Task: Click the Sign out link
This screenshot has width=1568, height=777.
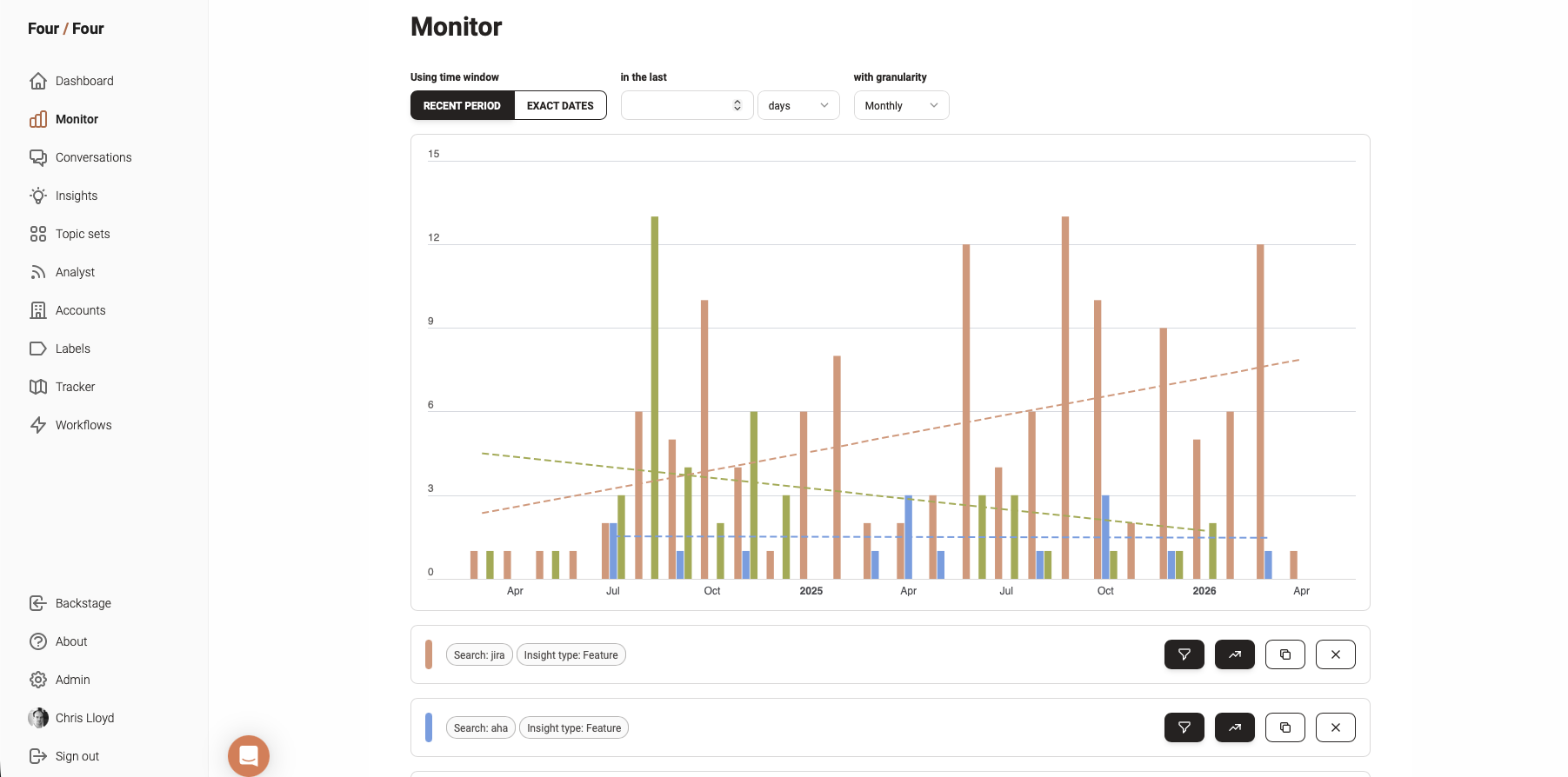Action: (x=77, y=756)
